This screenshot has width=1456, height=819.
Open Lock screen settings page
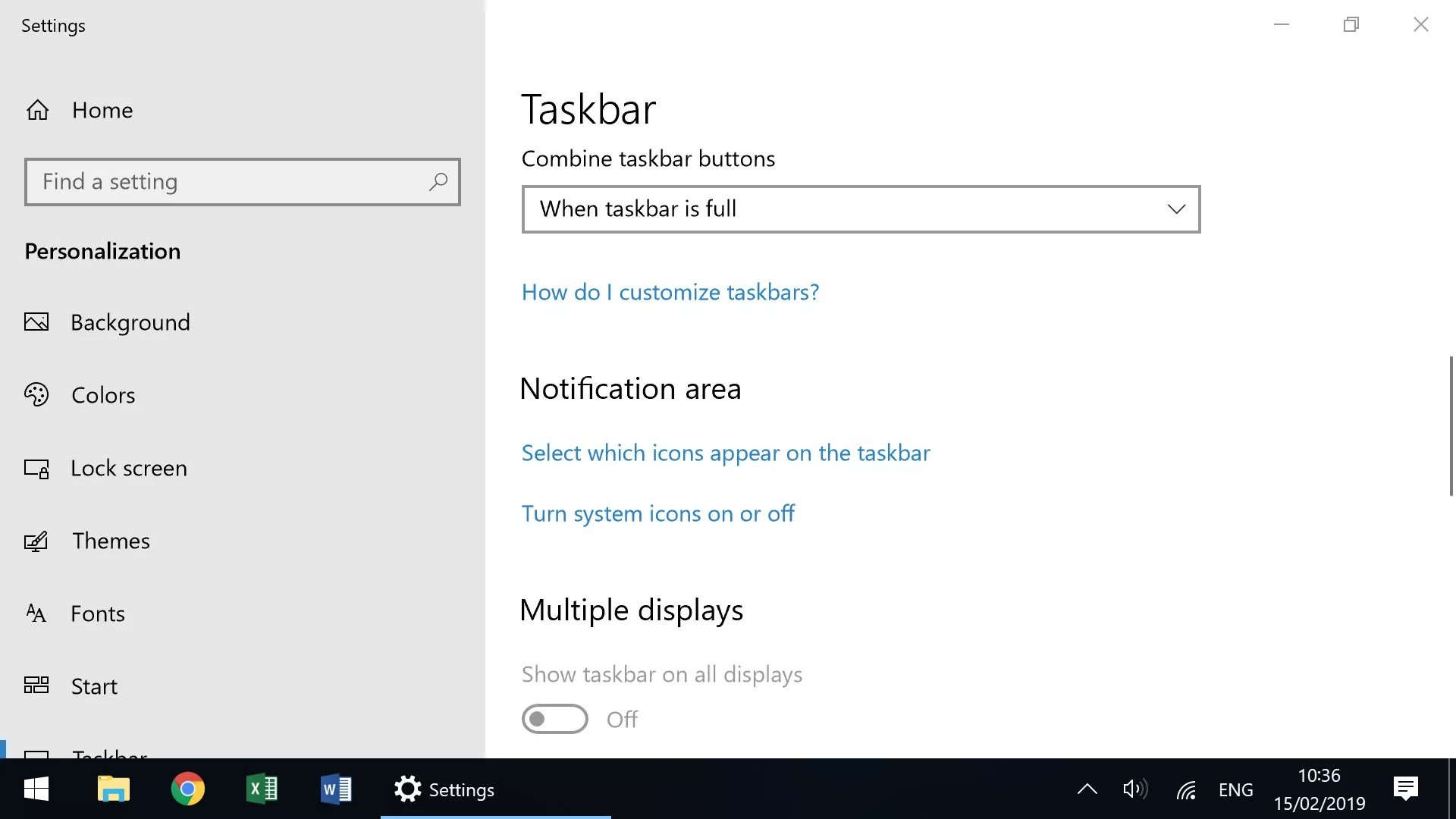pyautogui.click(x=129, y=469)
